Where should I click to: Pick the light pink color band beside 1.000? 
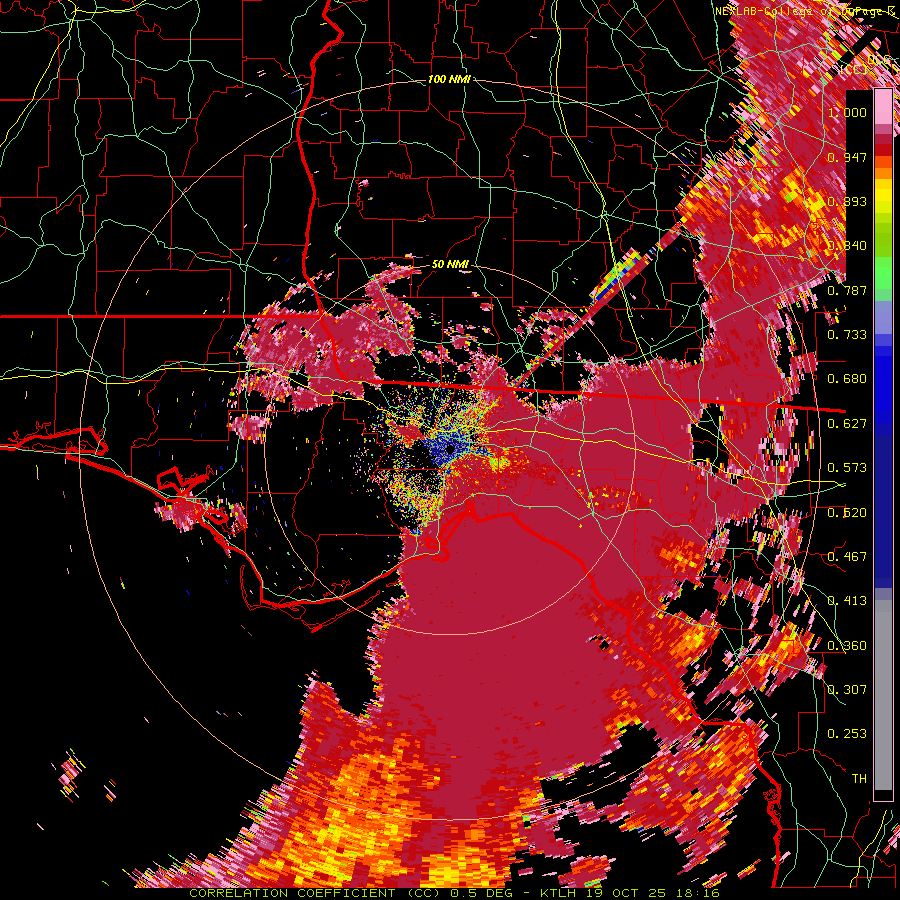click(883, 106)
